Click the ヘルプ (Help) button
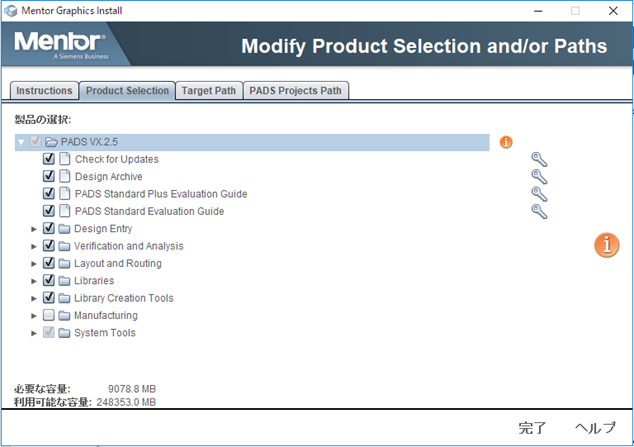 (596, 428)
